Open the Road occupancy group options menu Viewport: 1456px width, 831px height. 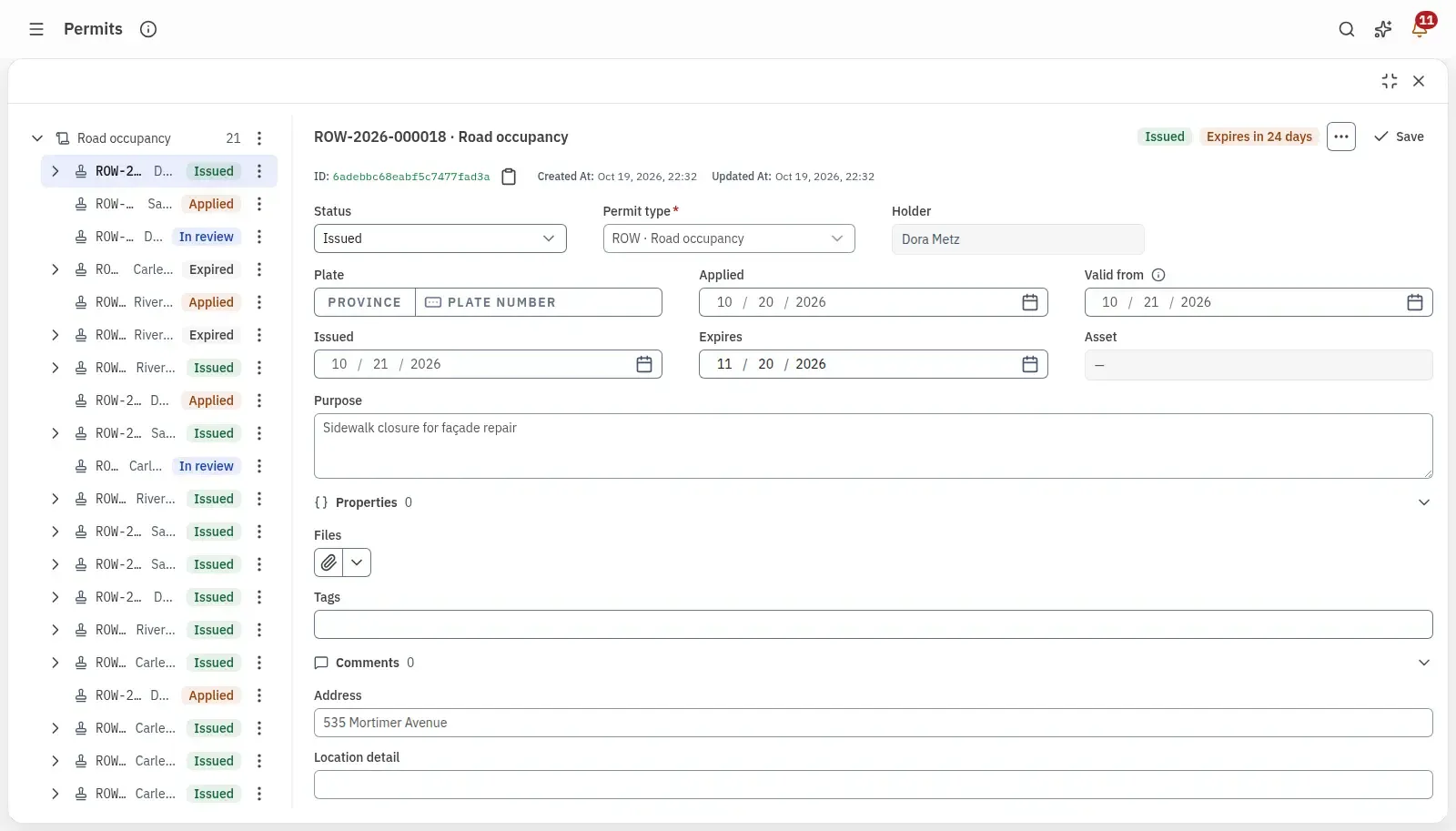coord(259,138)
